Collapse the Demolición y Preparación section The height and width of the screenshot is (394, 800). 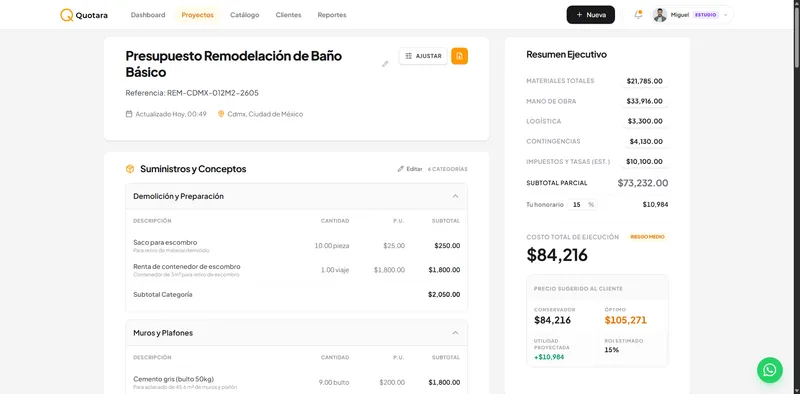click(x=455, y=196)
